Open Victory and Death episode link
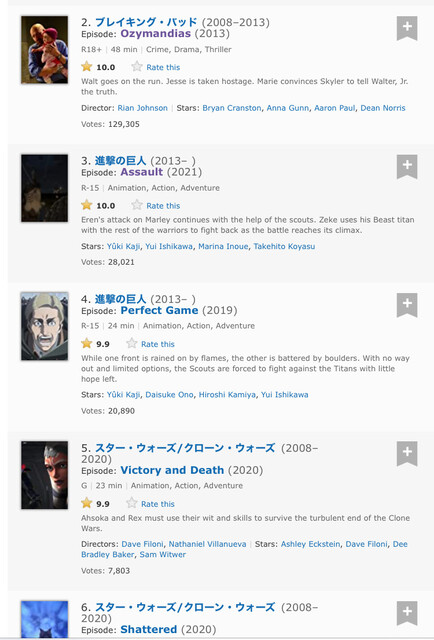The height and width of the screenshot is (640, 434). click(x=172, y=470)
